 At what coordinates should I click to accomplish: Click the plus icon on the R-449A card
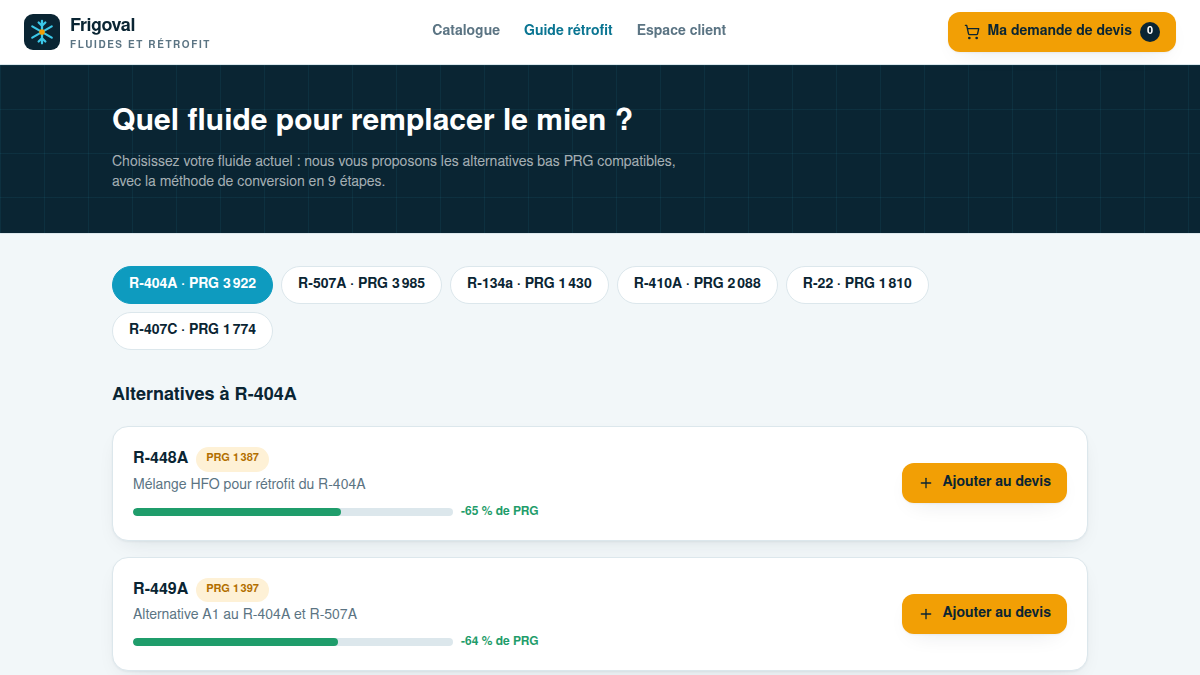pos(926,614)
